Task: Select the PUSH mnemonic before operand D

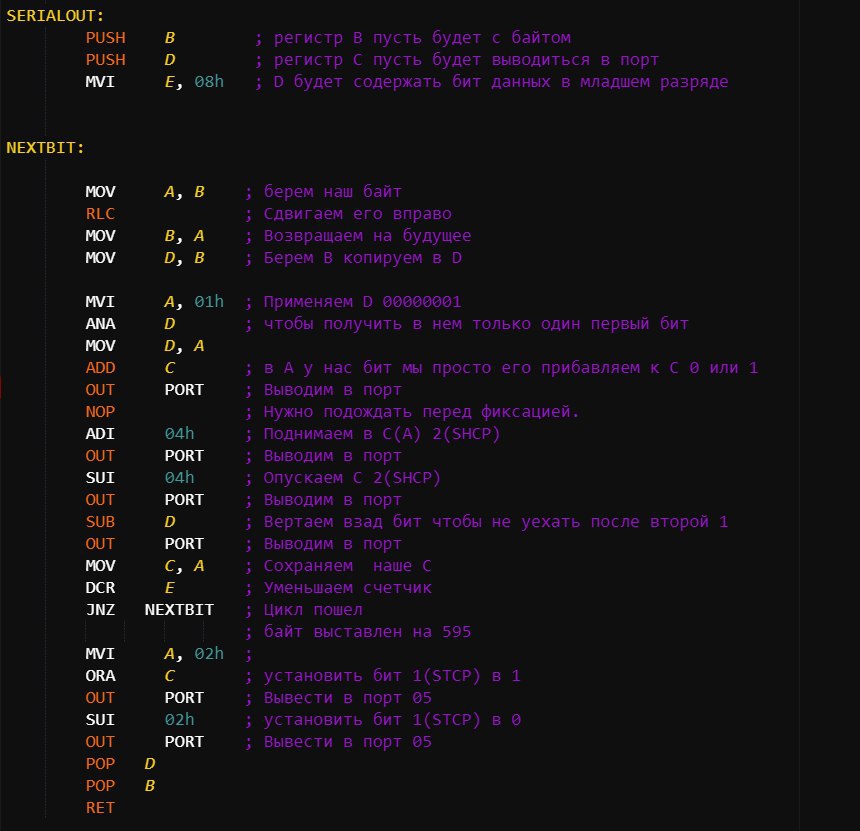Action: (105, 59)
